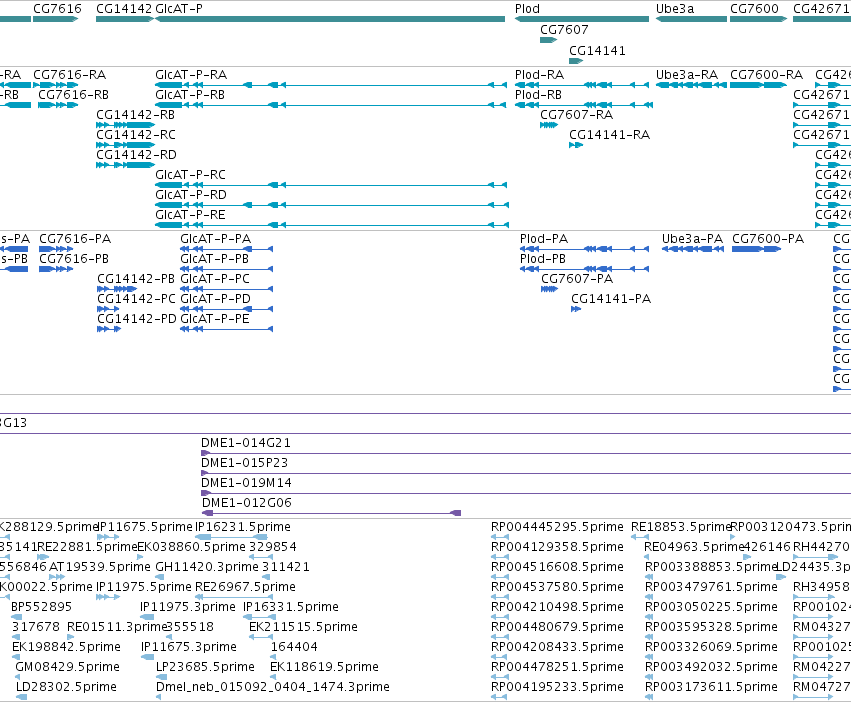851x702 pixels.
Task: Click the CG7616-PB protein feature
Action: tap(56, 269)
